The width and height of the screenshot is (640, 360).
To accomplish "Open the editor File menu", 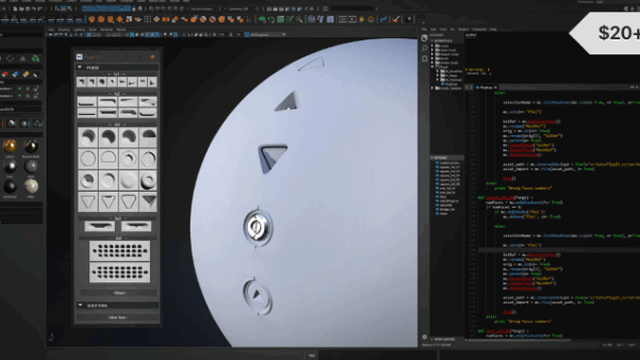I will 424,29.
